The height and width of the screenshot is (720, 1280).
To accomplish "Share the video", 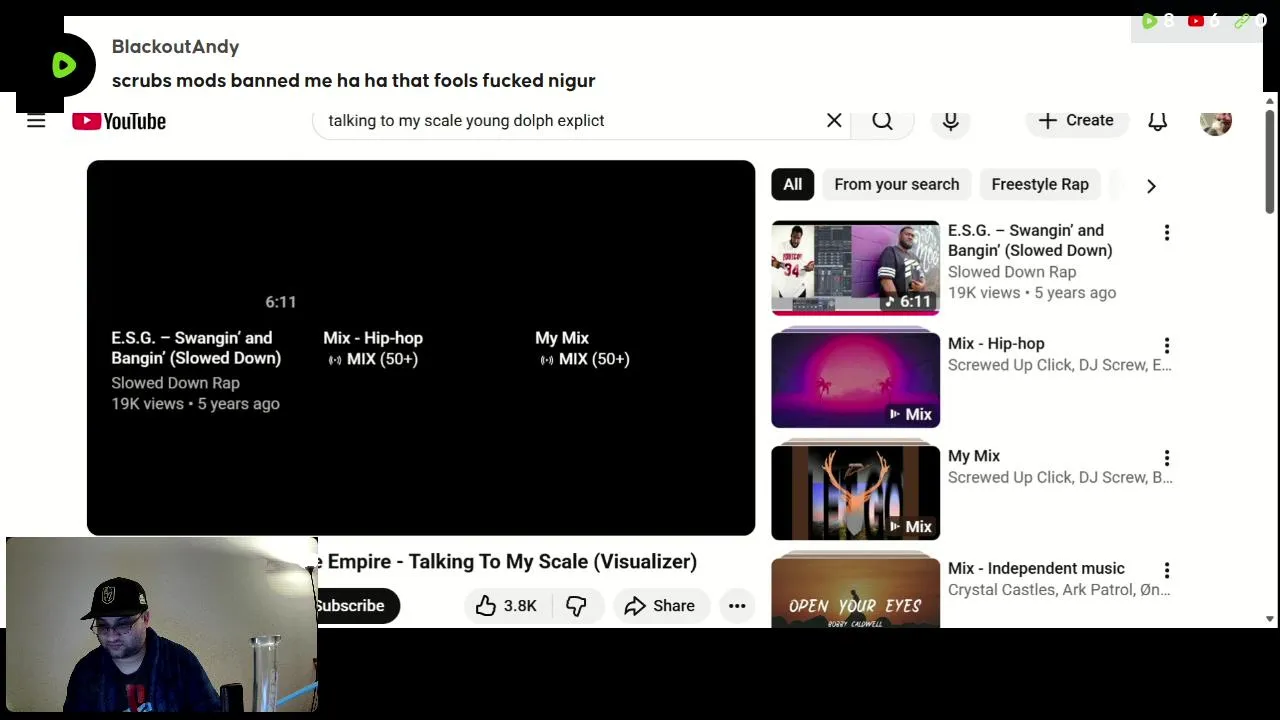I will 659,605.
